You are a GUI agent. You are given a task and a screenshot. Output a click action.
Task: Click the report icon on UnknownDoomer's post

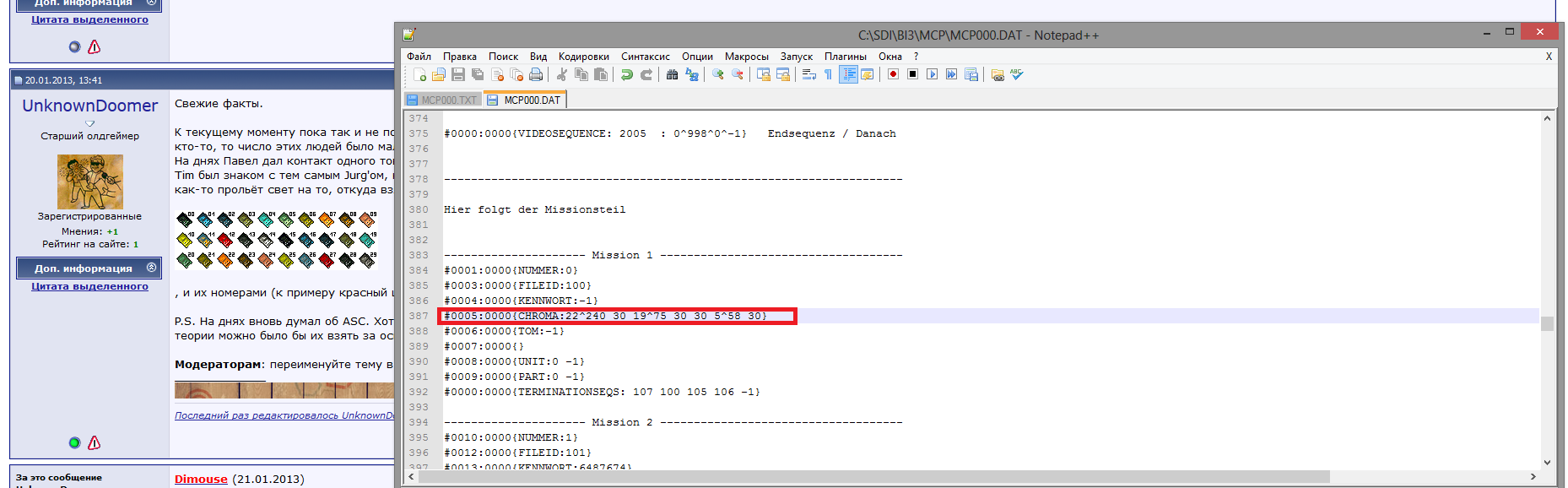[95, 442]
